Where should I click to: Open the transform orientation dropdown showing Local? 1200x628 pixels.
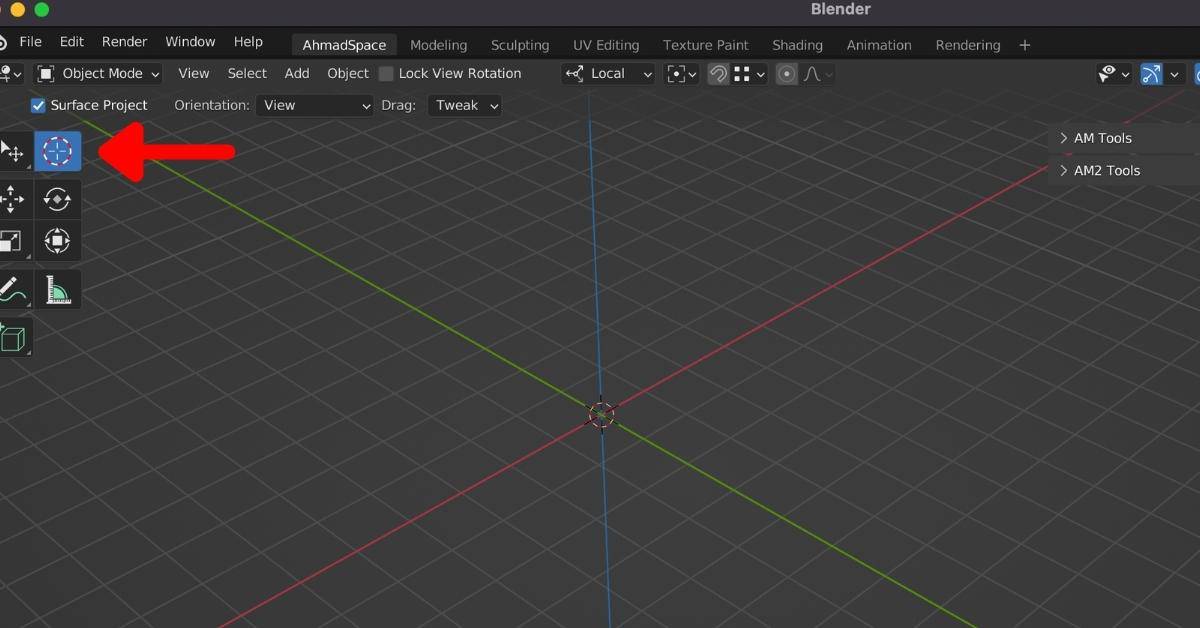point(608,73)
